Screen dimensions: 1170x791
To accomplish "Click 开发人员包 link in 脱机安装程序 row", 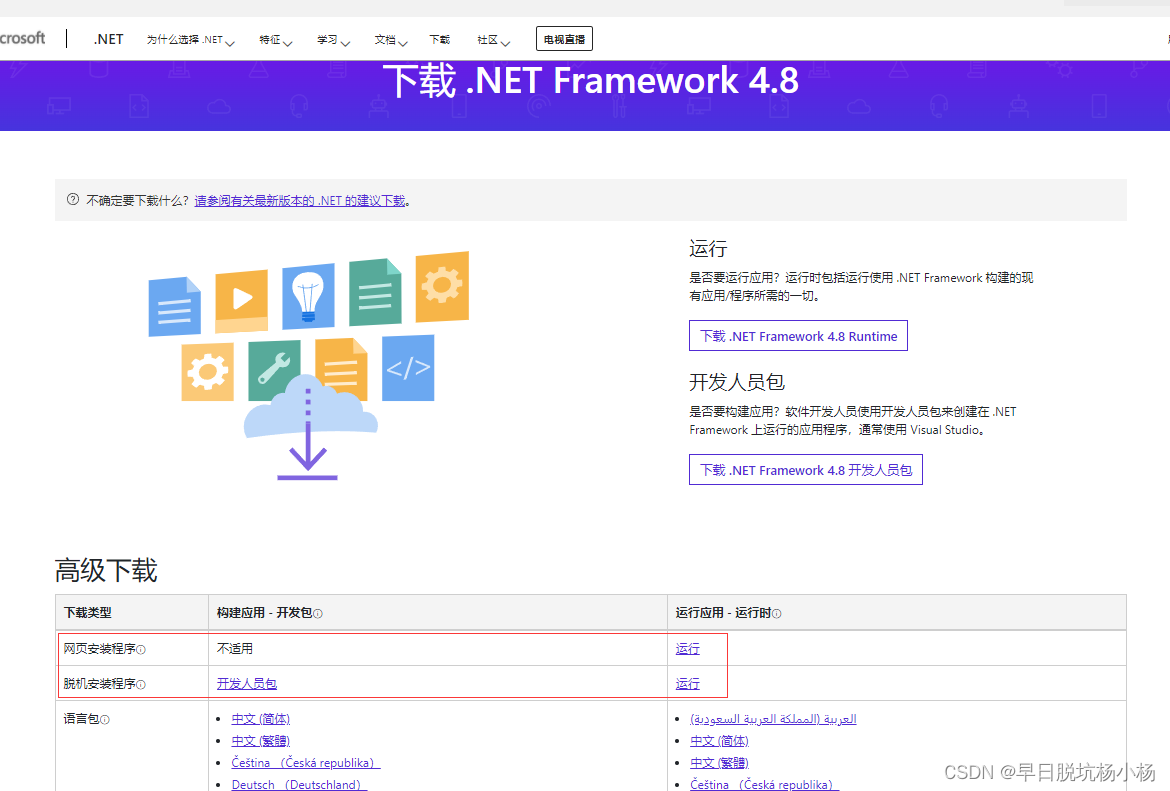I will pyautogui.click(x=246, y=684).
